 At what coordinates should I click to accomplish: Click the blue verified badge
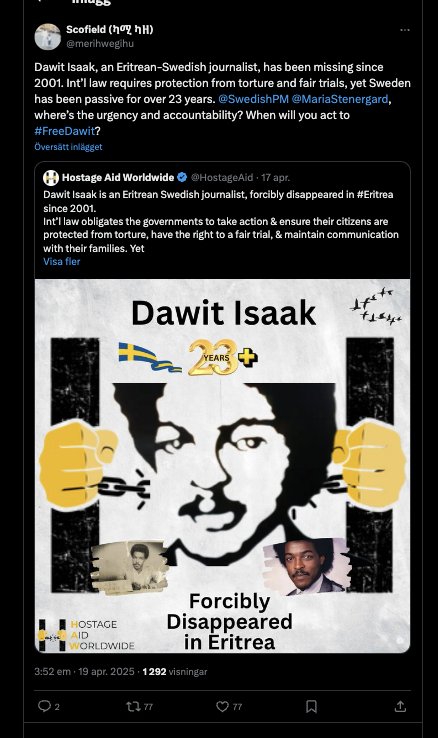[x=182, y=177]
